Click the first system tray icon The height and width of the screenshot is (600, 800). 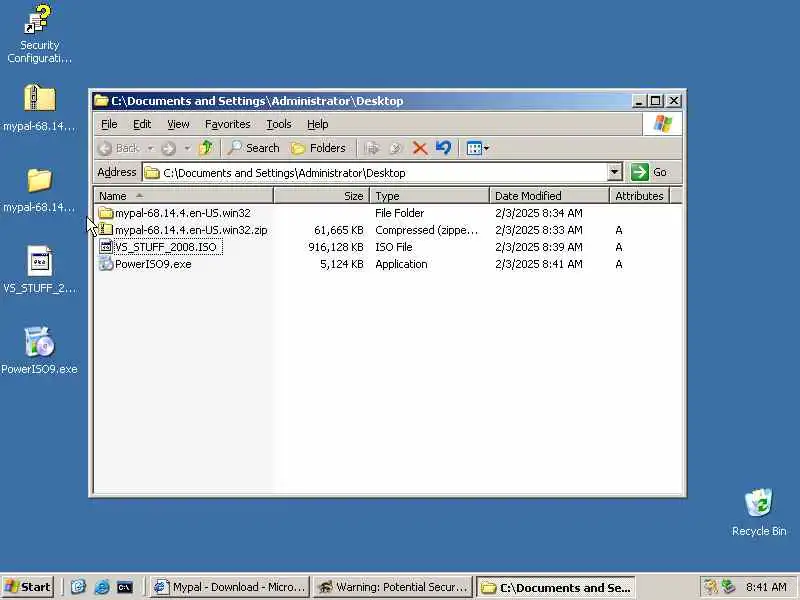click(710, 587)
